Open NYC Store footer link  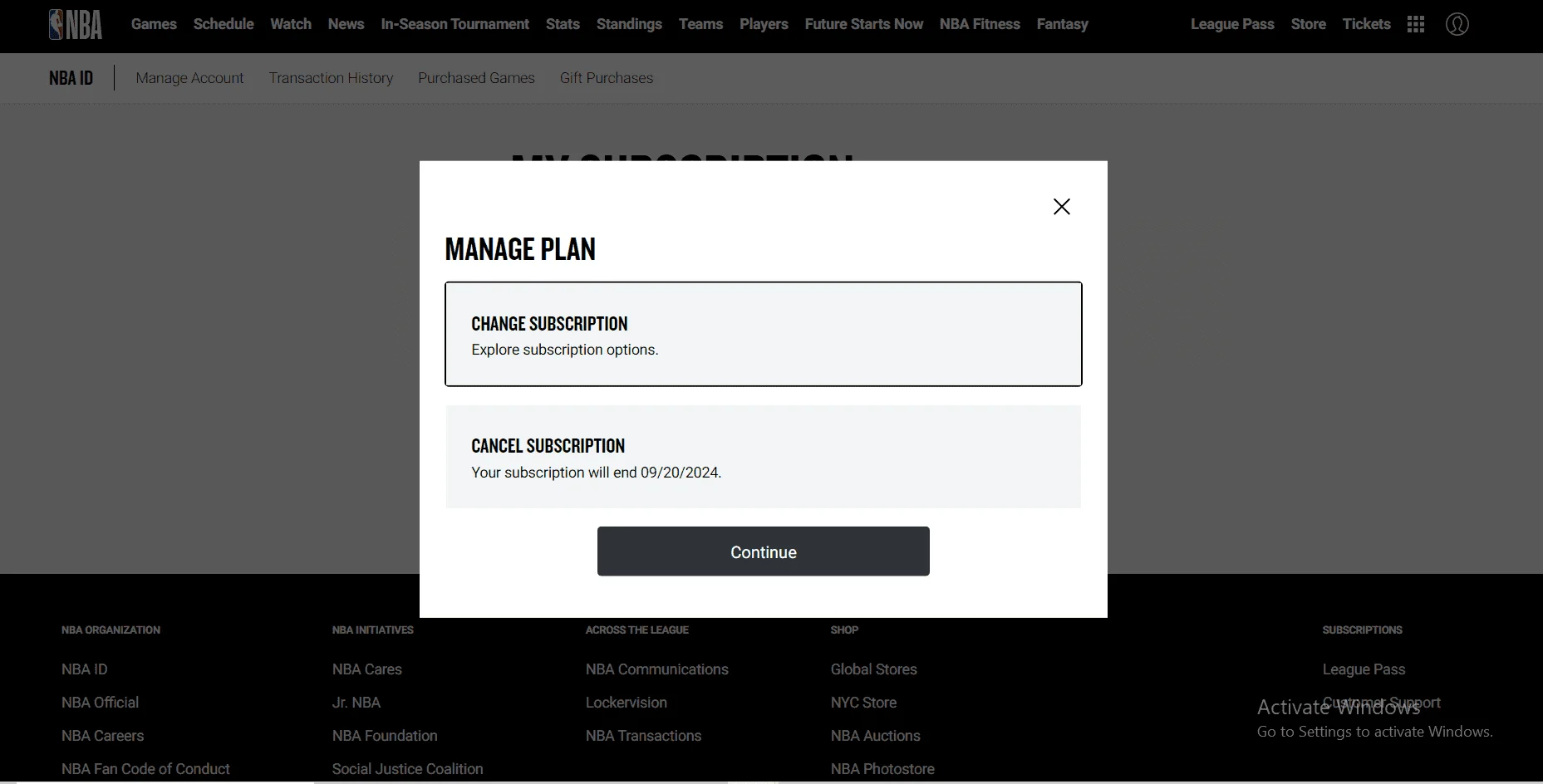pos(863,703)
